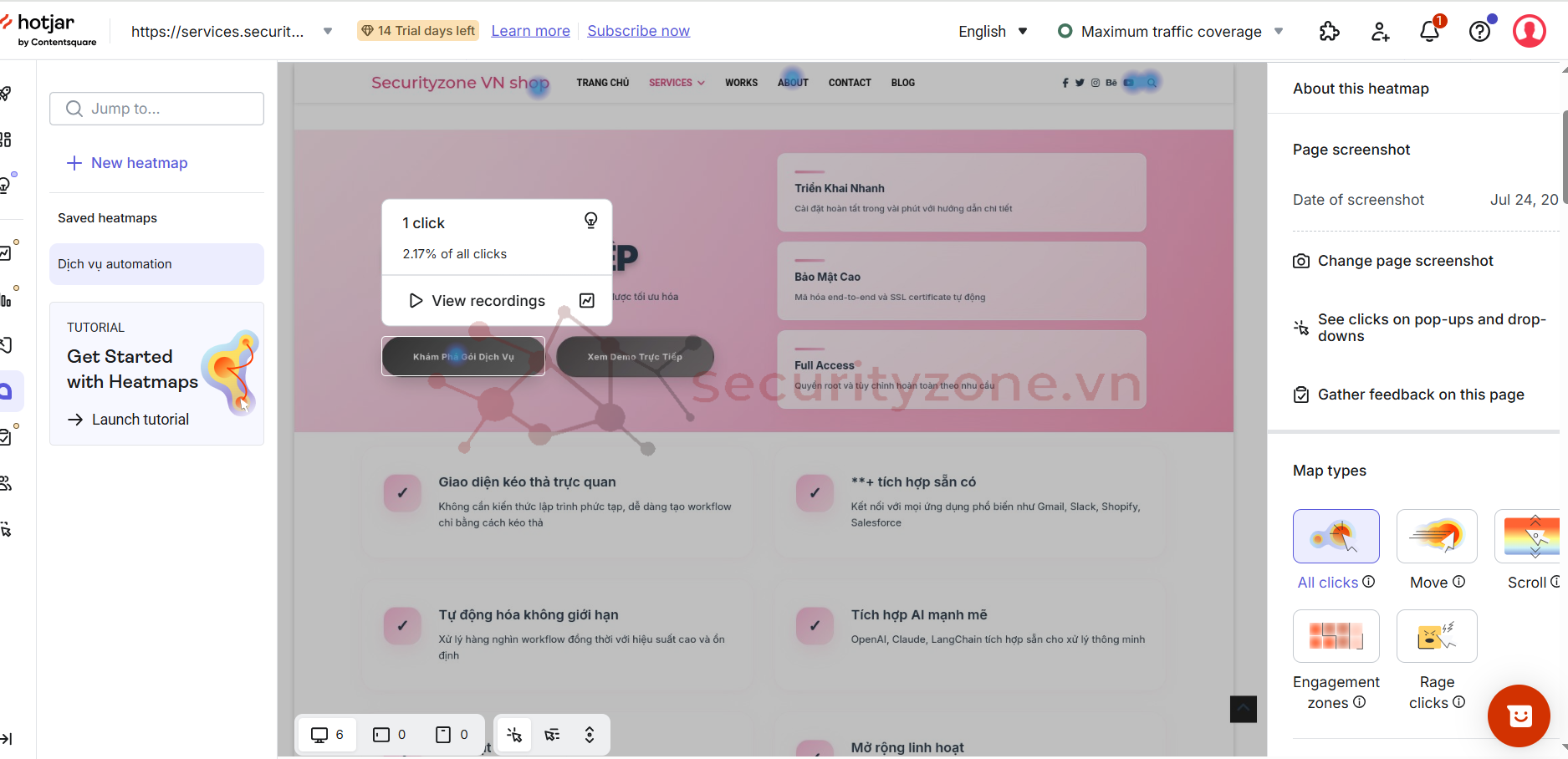1568x759 pixels.
Task: Click the pop-ups clicks cursor icon
Action: 1301,327
